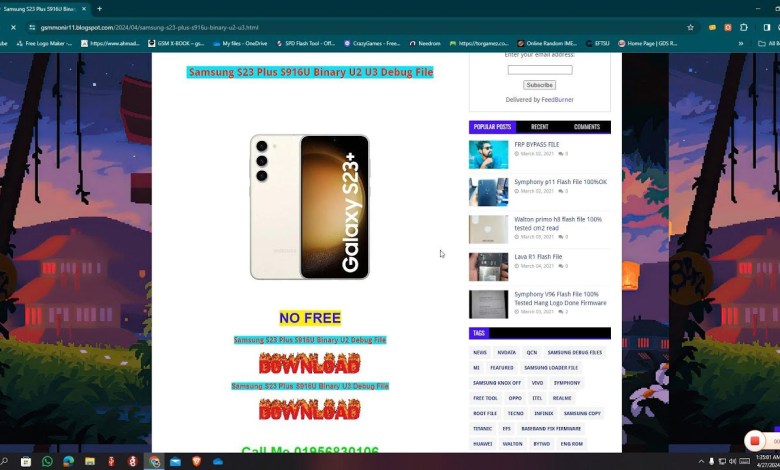Viewport: 780px width, 470px height.
Task: Open the Galaxy S23+ phone image
Action: coord(310,207)
